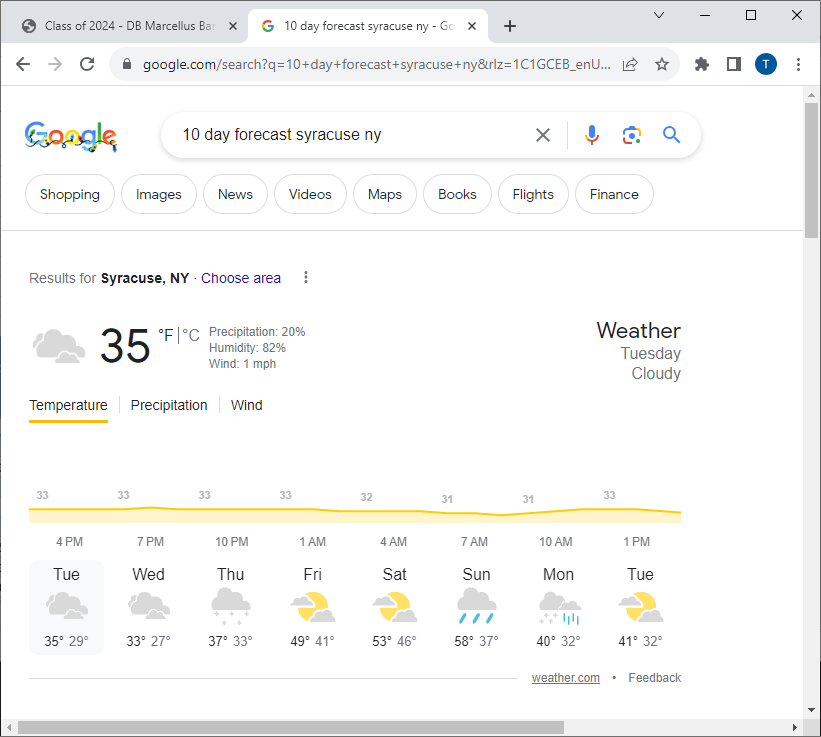Open the three-dot menu beside Choose area

[306, 278]
